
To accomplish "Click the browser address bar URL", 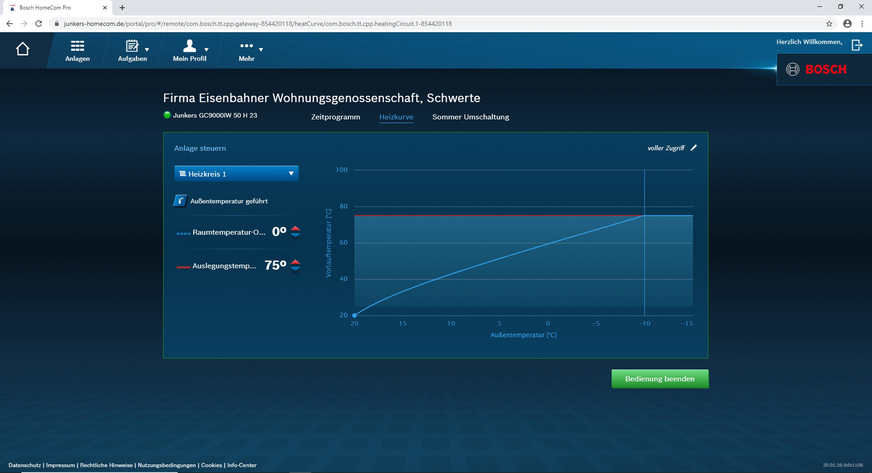I will [x=257, y=24].
